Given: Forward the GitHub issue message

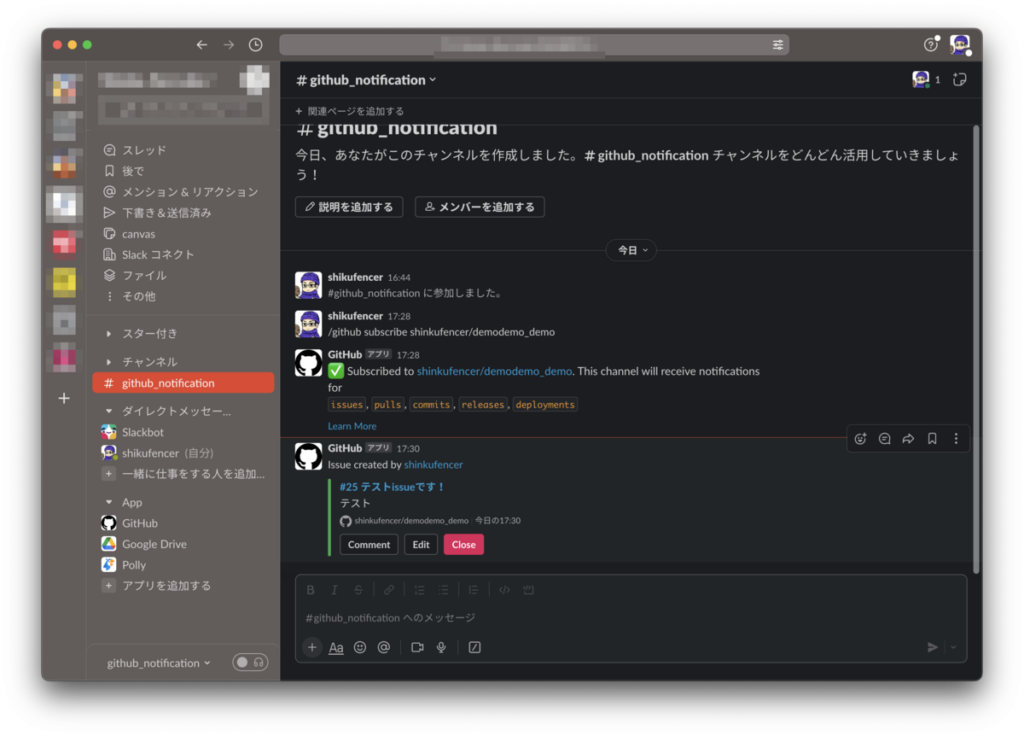Looking at the screenshot, I should (908, 439).
